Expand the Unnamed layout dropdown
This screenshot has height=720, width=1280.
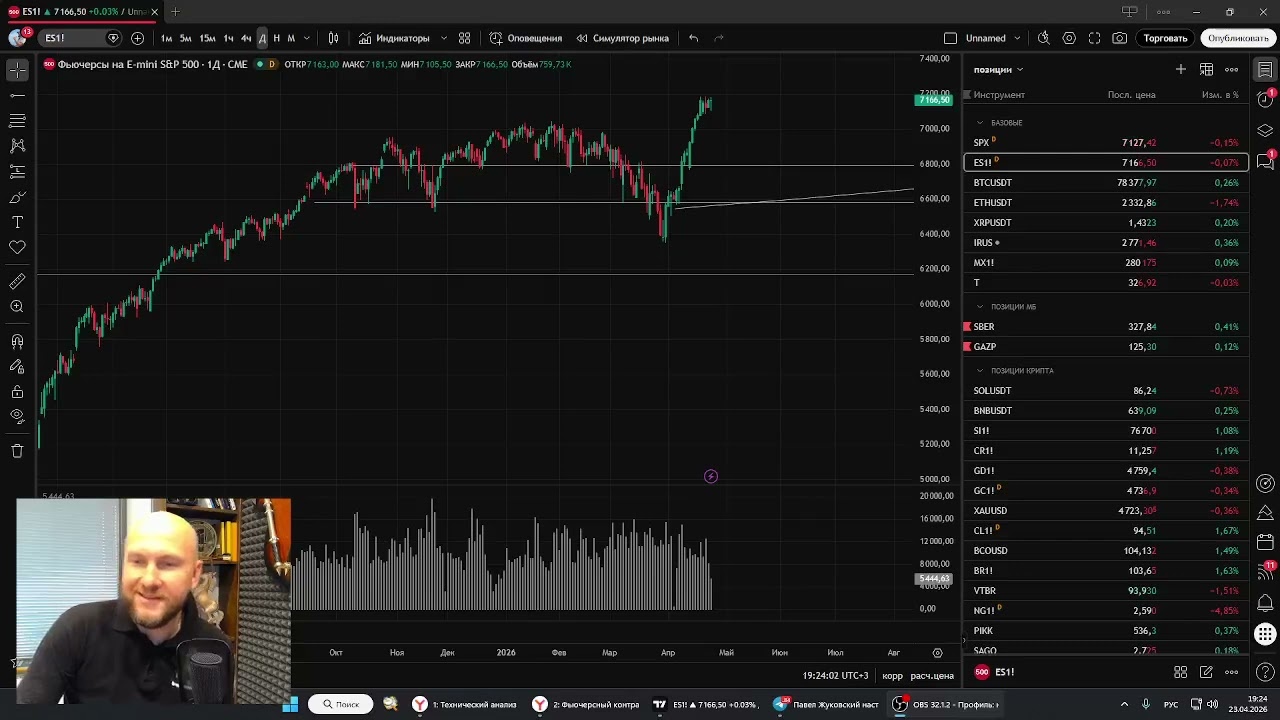[x=1017, y=38]
